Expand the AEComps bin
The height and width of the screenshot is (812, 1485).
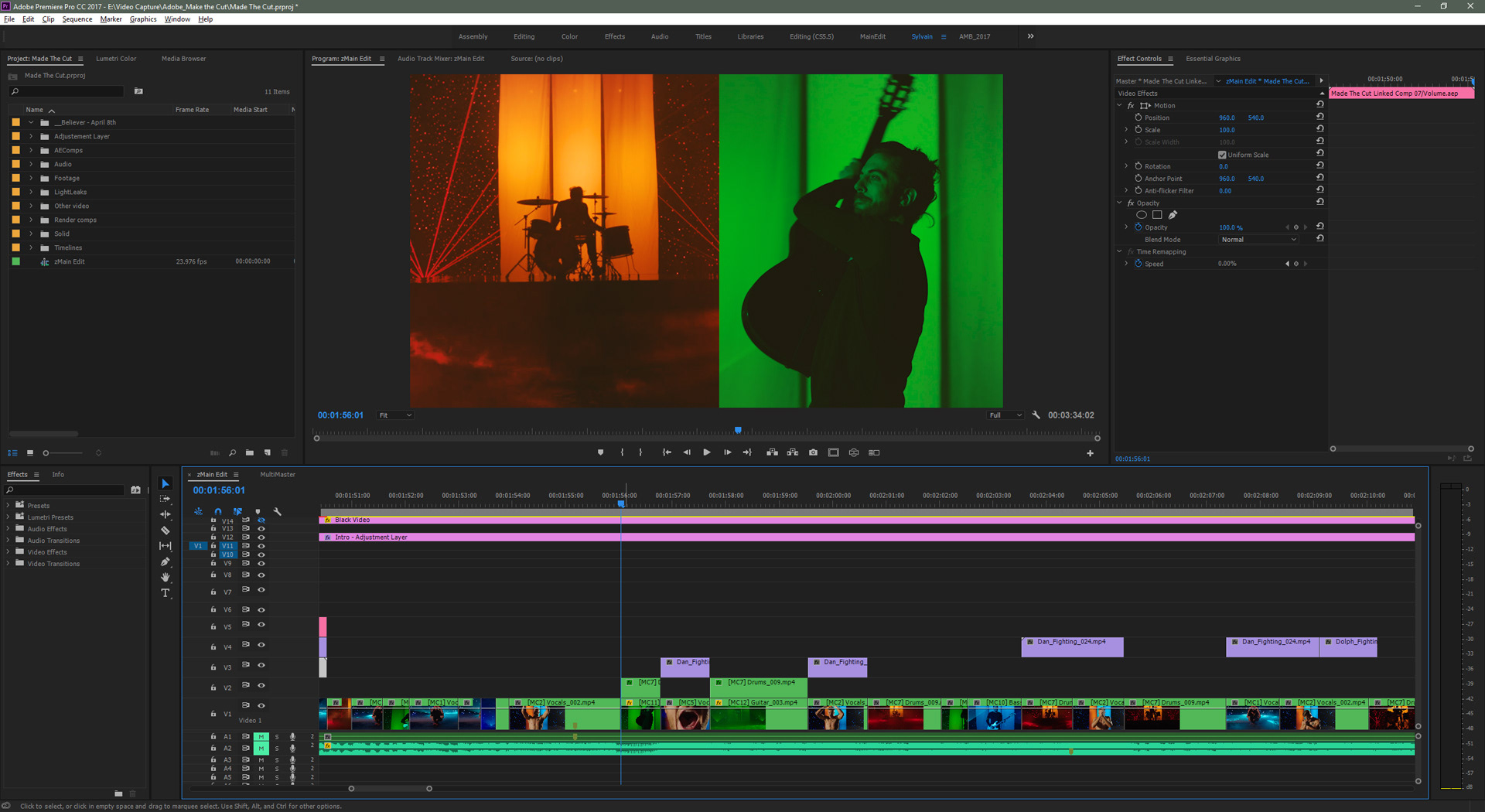click(31, 151)
